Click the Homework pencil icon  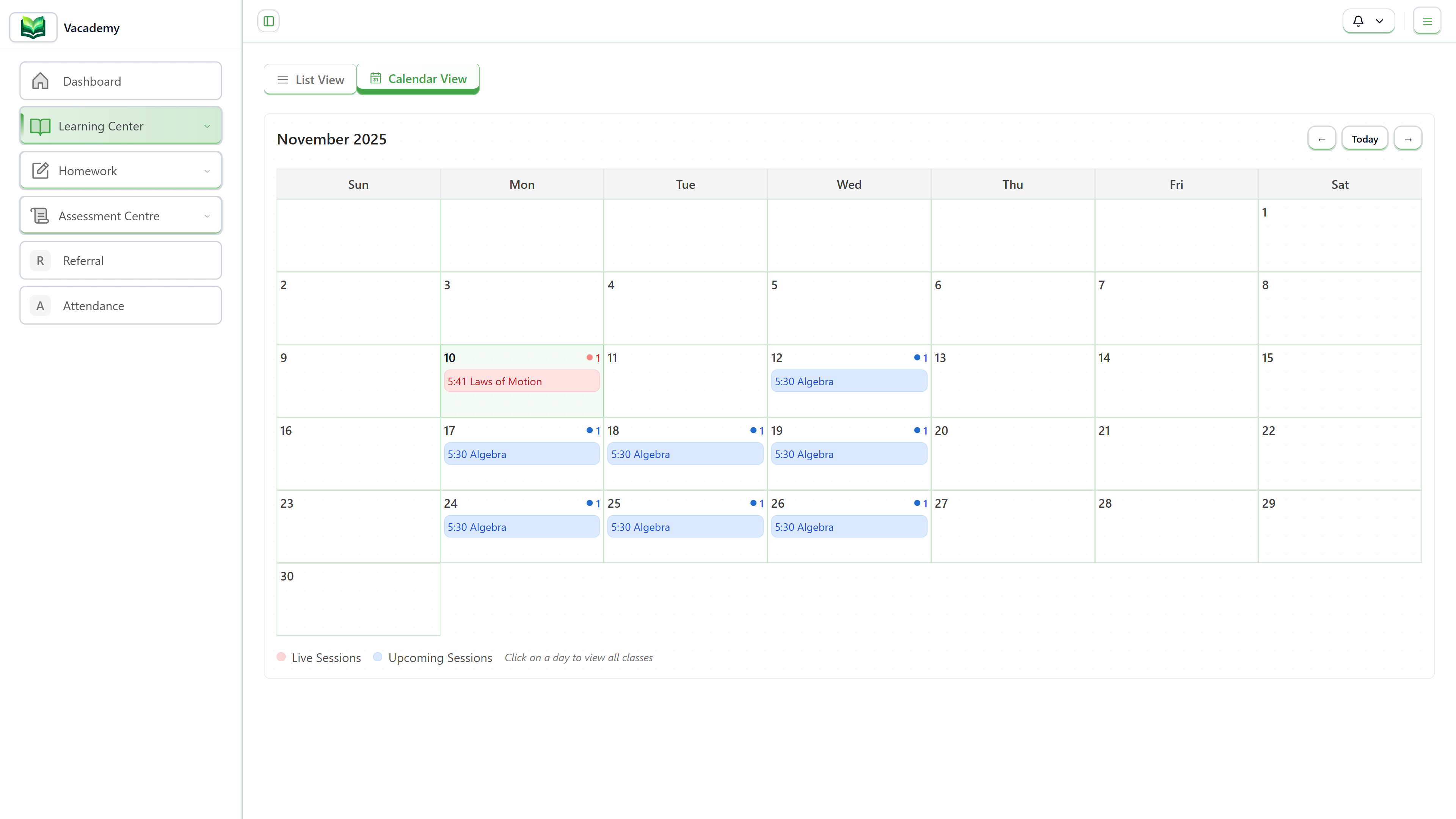pyautogui.click(x=40, y=170)
